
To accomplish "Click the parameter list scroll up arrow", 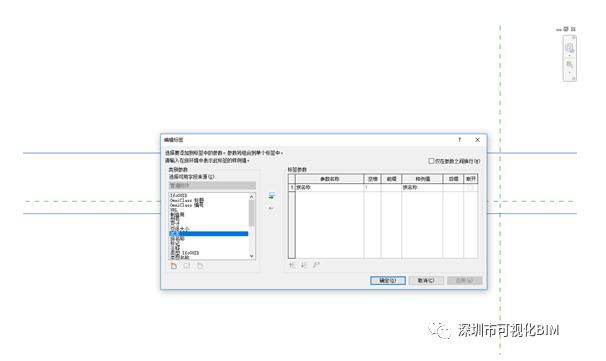I will pyautogui.click(x=252, y=197).
